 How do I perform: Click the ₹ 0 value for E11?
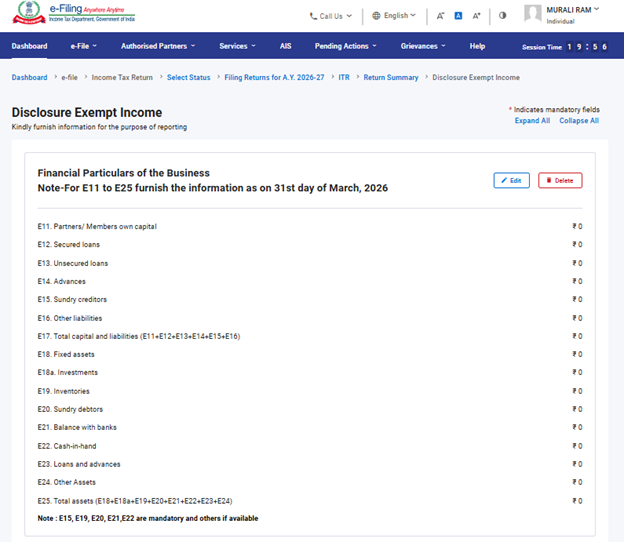(577, 226)
